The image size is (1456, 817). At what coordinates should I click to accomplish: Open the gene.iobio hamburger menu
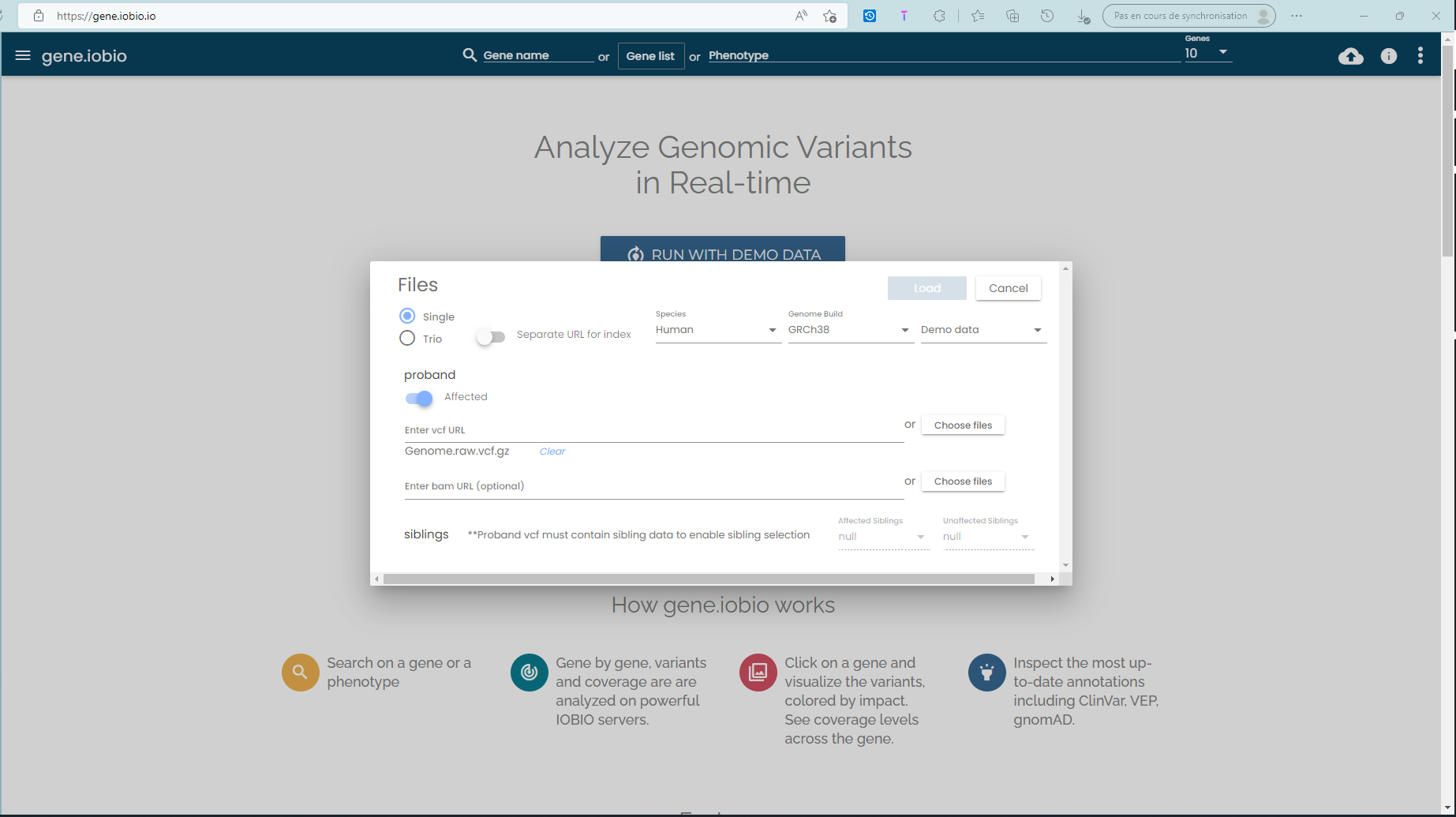pos(23,55)
